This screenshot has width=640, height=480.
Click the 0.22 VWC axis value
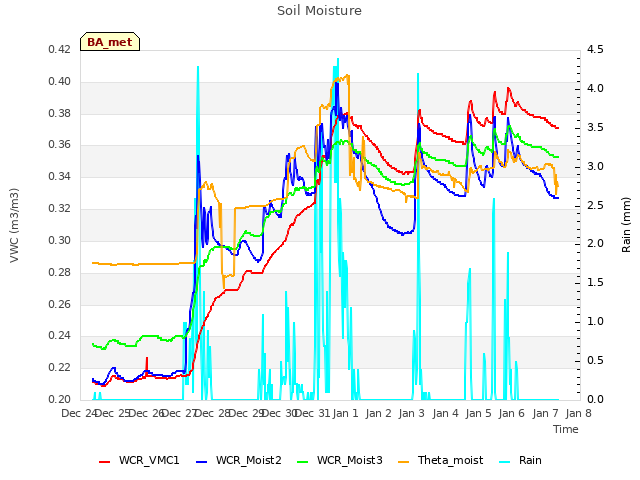click(60, 367)
